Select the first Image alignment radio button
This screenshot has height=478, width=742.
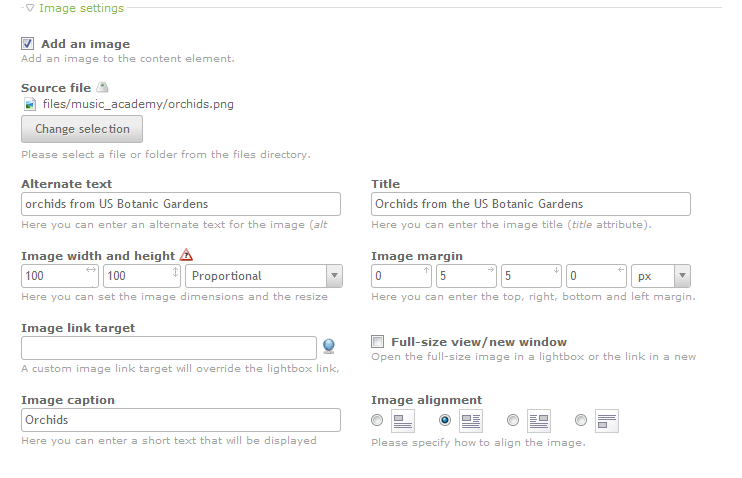click(377, 420)
